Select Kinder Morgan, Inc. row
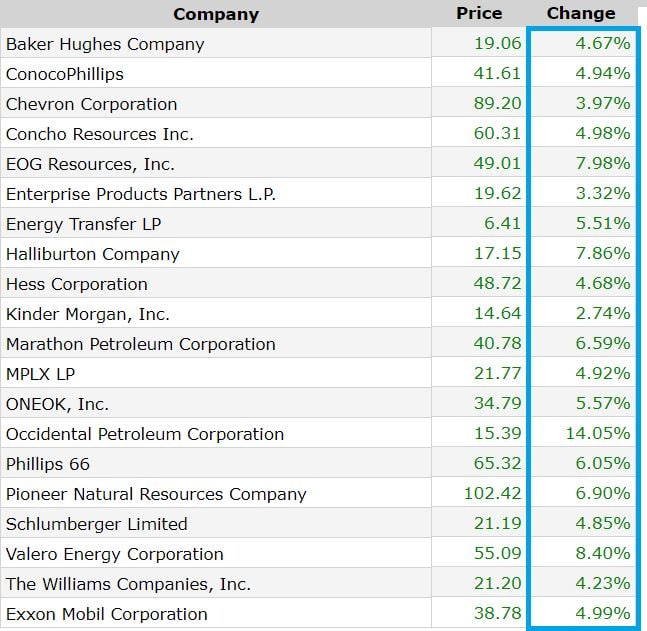Viewport: 647px width, 631px height. (88, 314)
